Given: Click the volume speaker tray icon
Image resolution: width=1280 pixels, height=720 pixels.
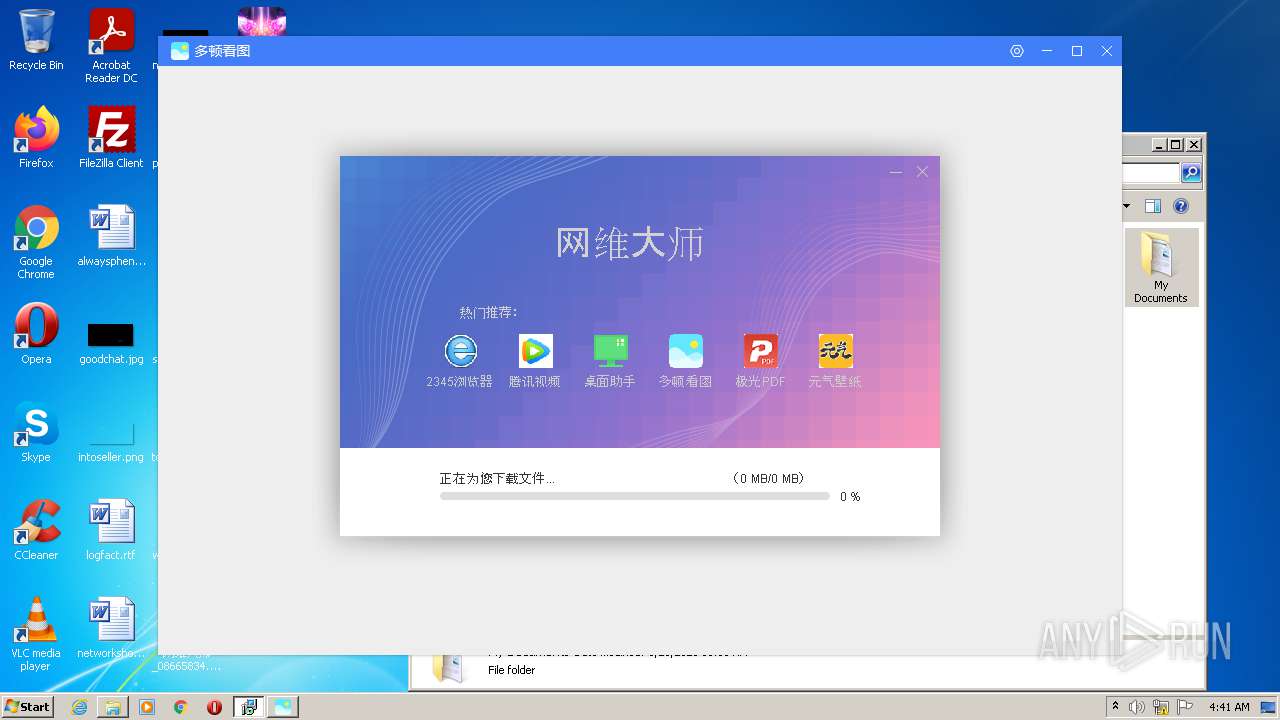Looking at the screenshot, I should pyautogui.click(x=1137, y=707).
